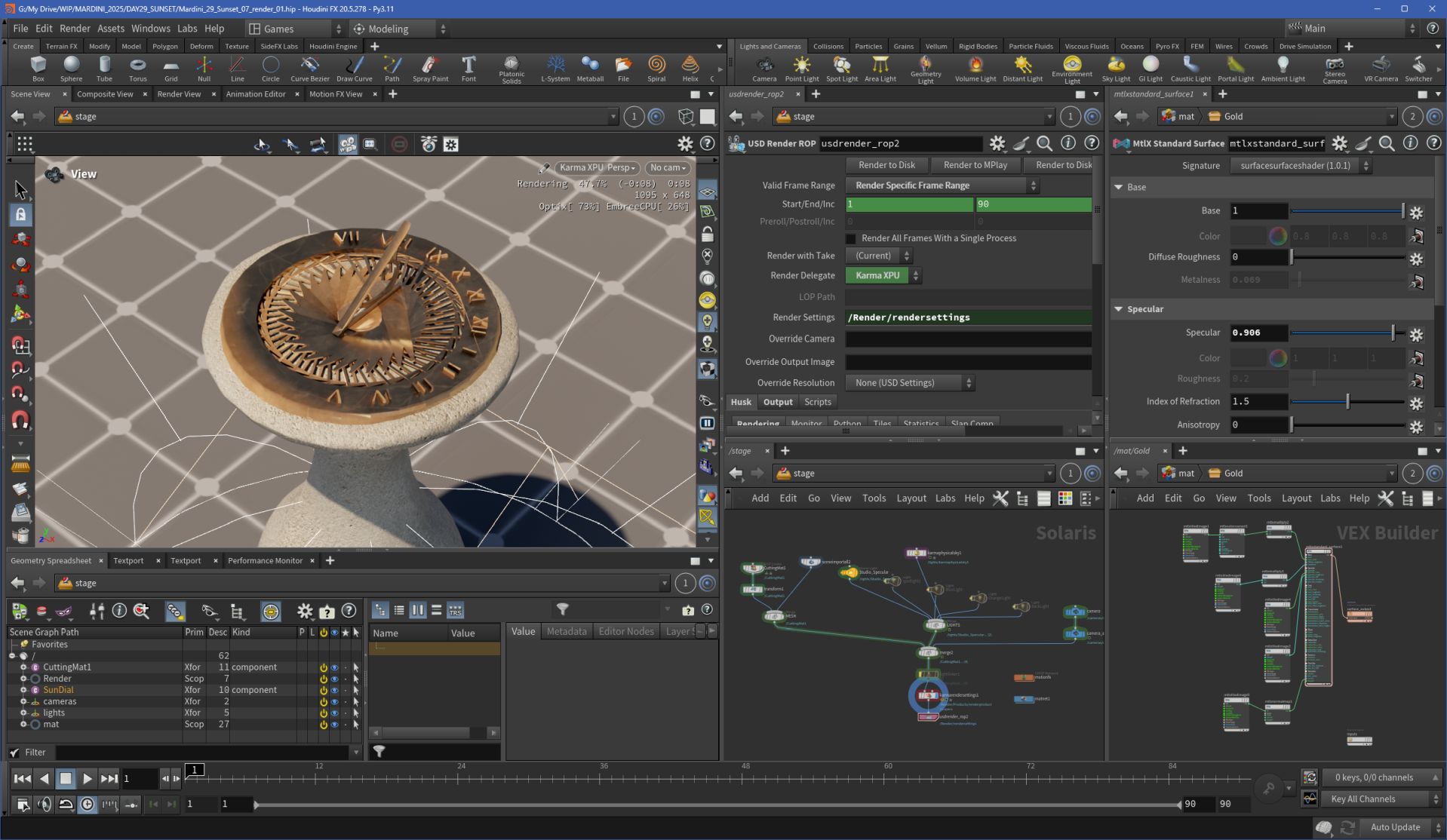Image resolution: width=1447 pixels, height=840 pixels.
Task: Enable Render All Frames With a Single Process
Action: click(851, 238)
